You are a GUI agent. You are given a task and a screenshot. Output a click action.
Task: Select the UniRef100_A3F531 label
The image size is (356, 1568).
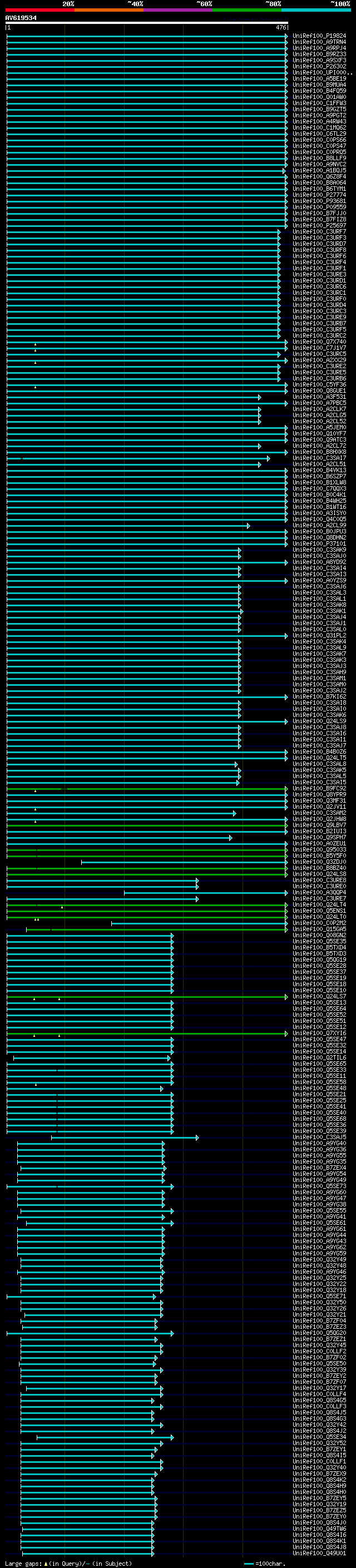tap(319, 397)
